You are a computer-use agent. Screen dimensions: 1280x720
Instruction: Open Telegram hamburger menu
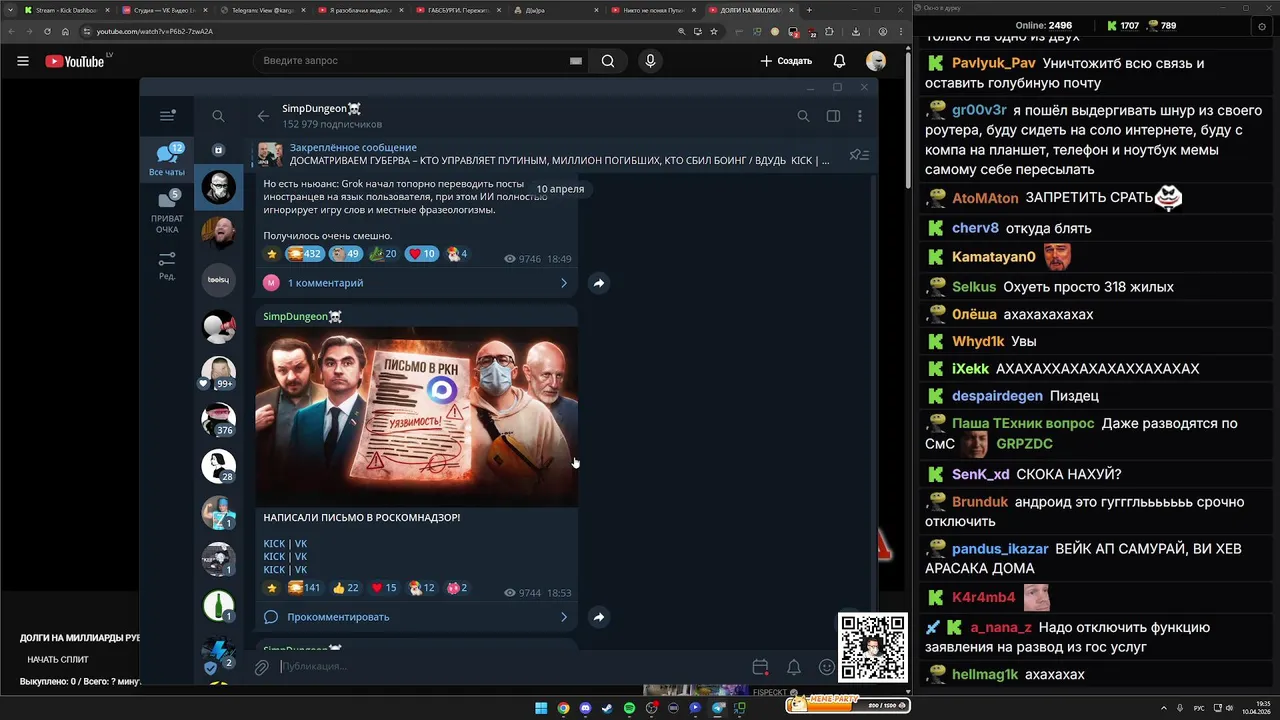167,116
